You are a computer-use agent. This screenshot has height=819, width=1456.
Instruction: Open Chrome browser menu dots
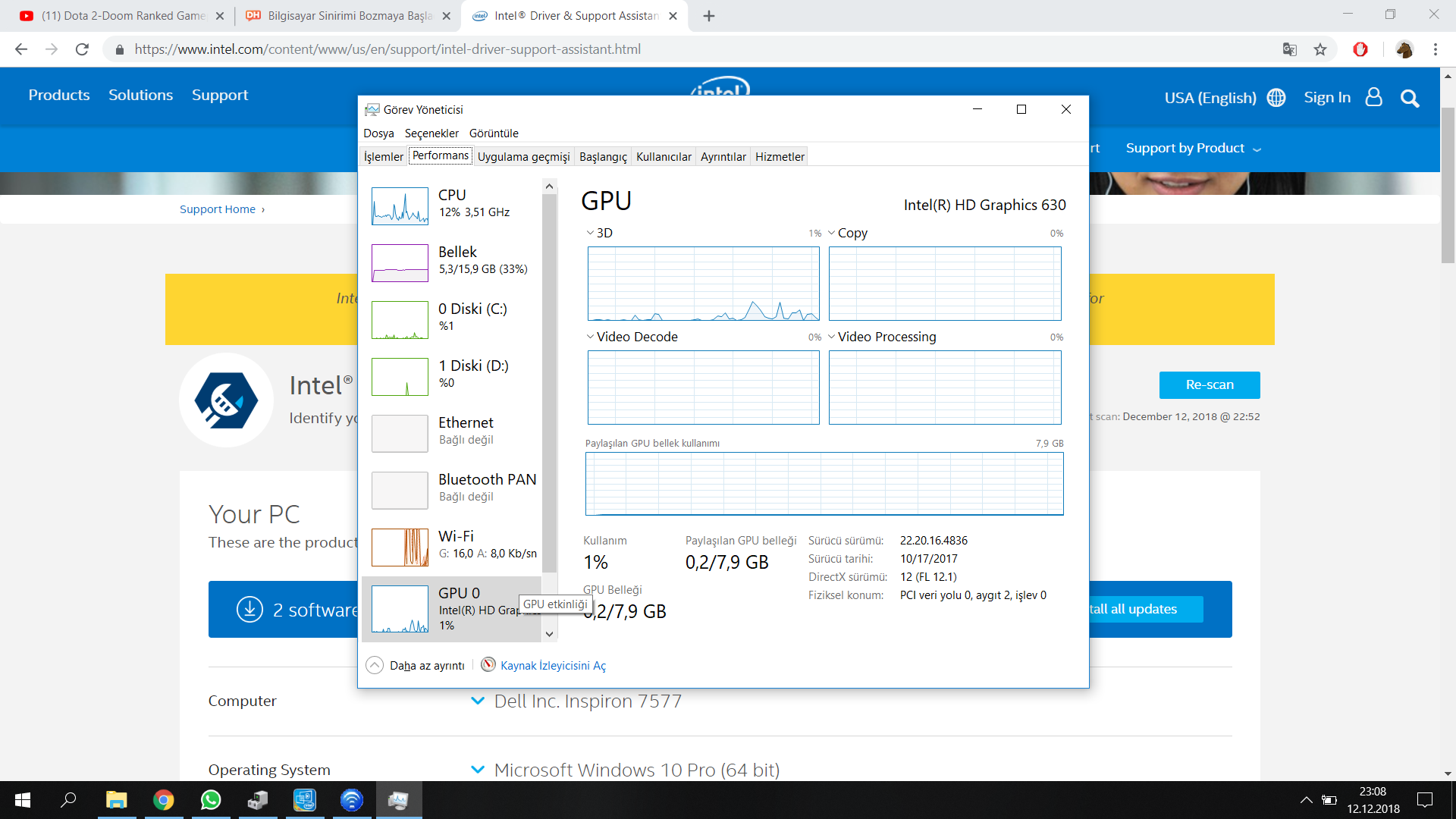[1435, 49]
